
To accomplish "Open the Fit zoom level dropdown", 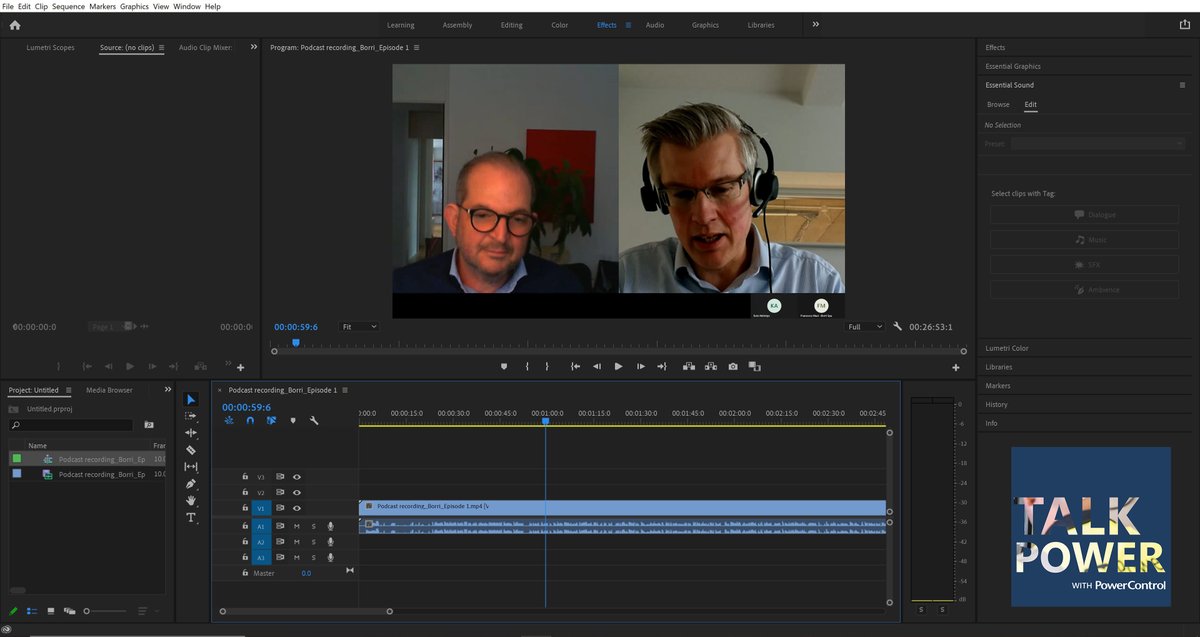I will pos(359,327).
